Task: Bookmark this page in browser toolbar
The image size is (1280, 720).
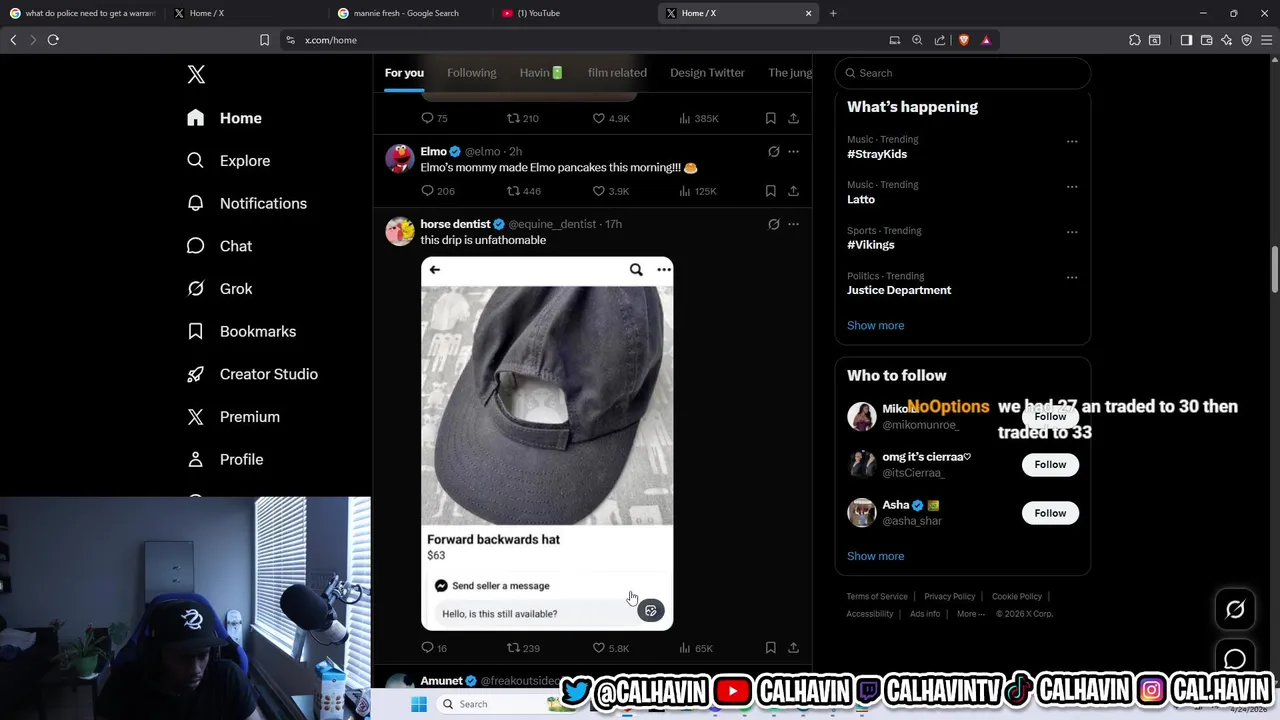Action: pos(264,40)
